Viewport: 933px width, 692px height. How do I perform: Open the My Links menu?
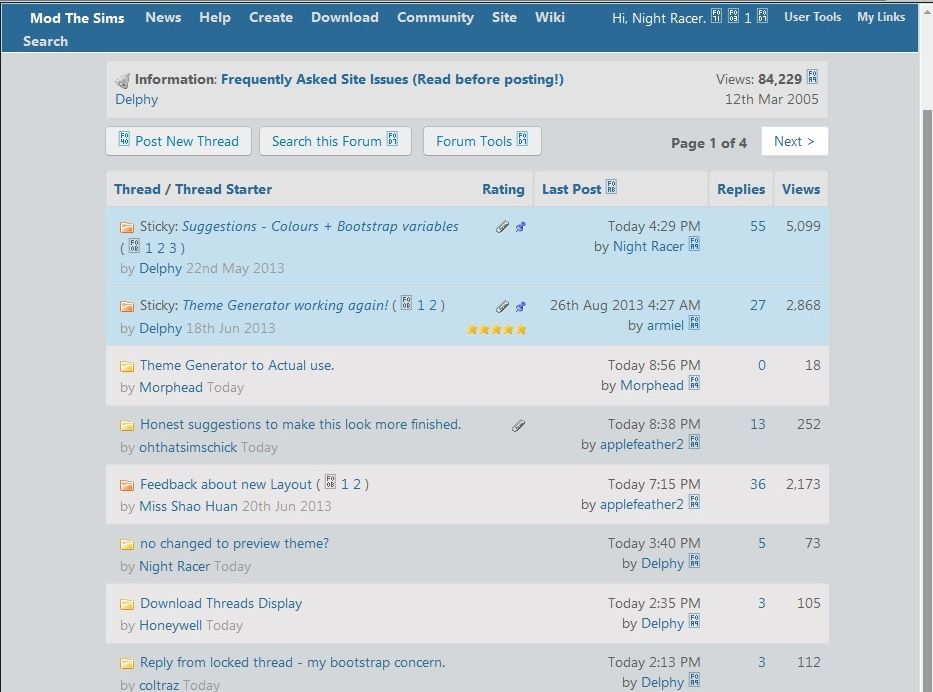pyautogui.click(x=881, y=16)
